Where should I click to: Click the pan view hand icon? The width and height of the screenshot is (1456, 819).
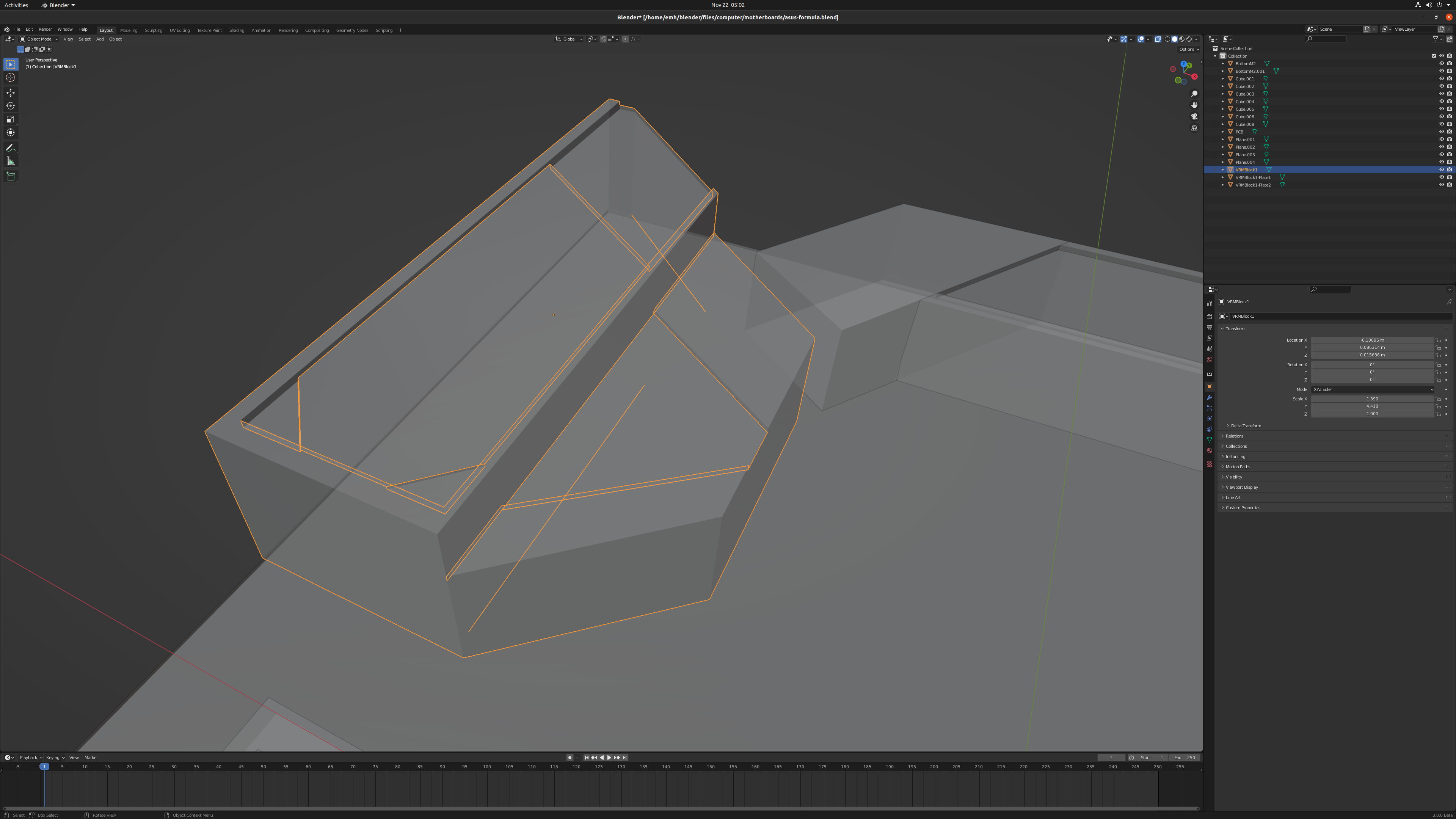point(1194,105)
